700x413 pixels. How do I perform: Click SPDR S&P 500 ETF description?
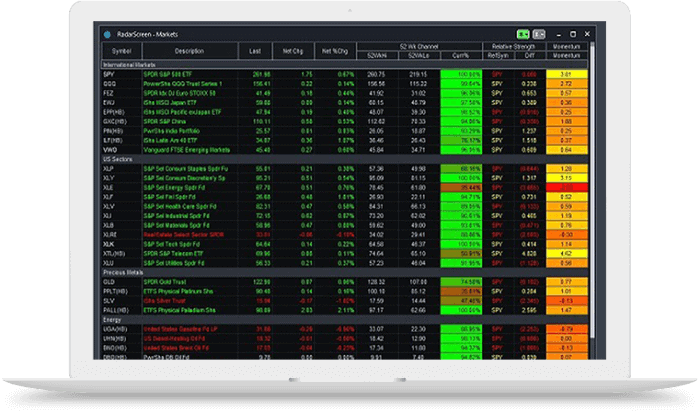(167, 74)
